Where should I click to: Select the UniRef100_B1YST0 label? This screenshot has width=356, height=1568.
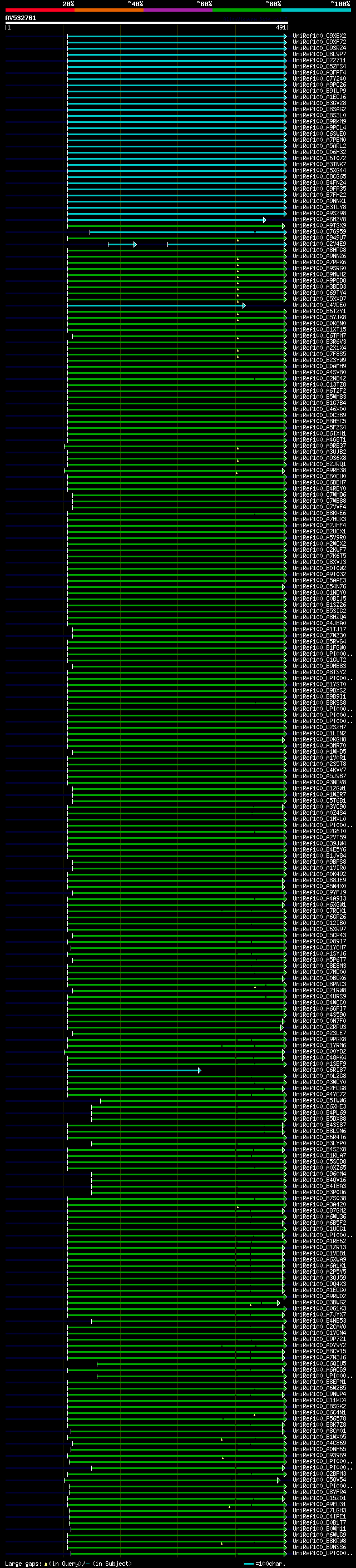click(319, 684)
